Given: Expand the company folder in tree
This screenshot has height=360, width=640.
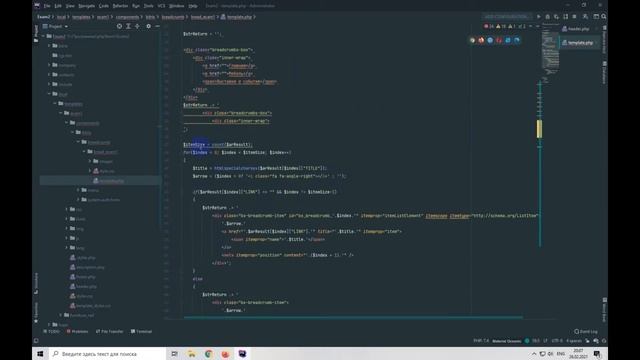Looking at the screenshot, I should point(49,65).
